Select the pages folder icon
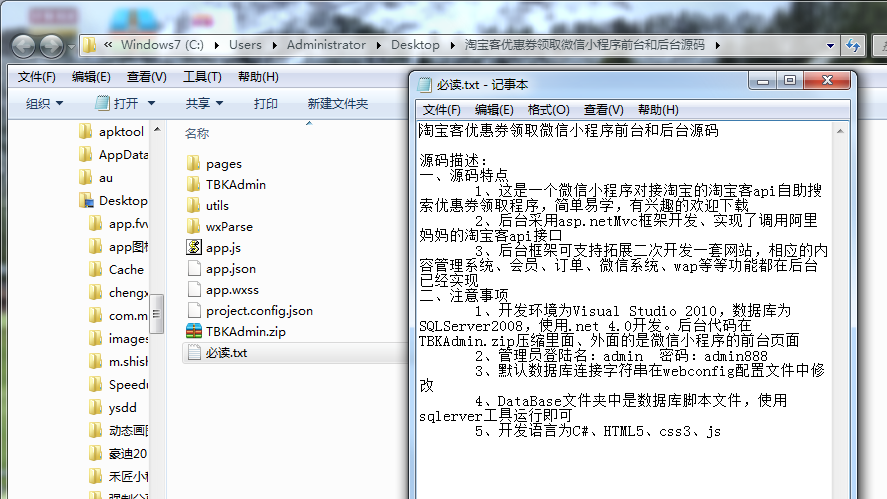 pyautogui.click(x=193, y=164)
